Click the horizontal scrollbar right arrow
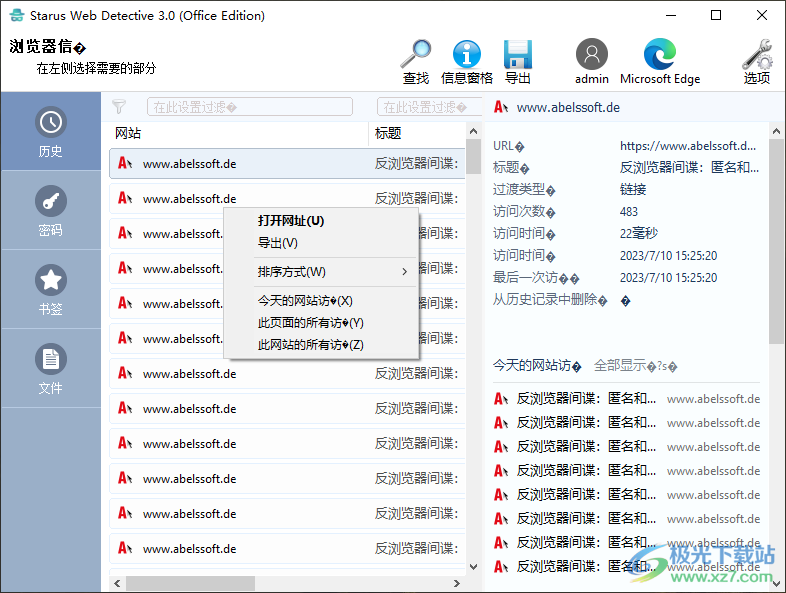Screen dimensions: 786x593 pyautogui.click(x=457, y=583)
